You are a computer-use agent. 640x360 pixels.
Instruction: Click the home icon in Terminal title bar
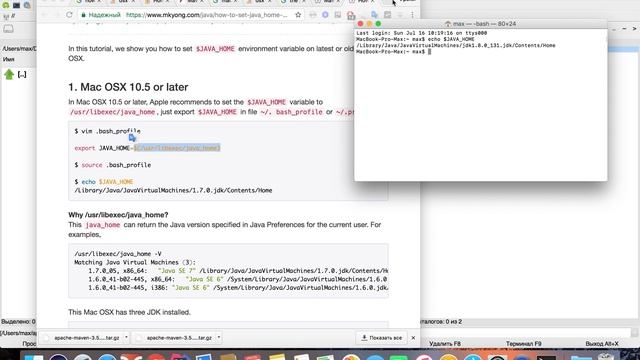coord(448,24)
